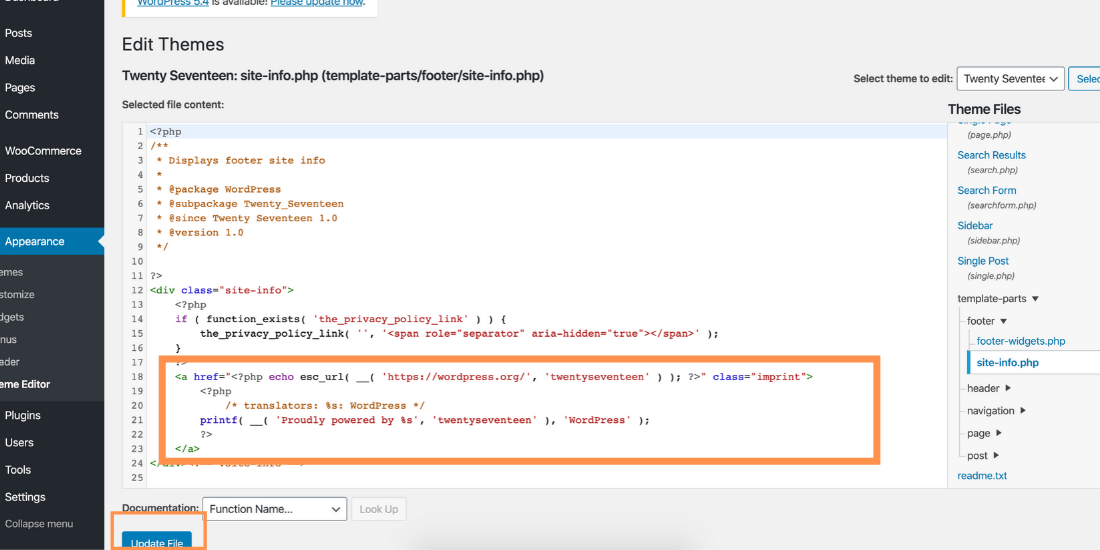The height and width of the screenshot is (550, 1100).
Task: Open the Analytics menu
Action: tap(27, 206)
